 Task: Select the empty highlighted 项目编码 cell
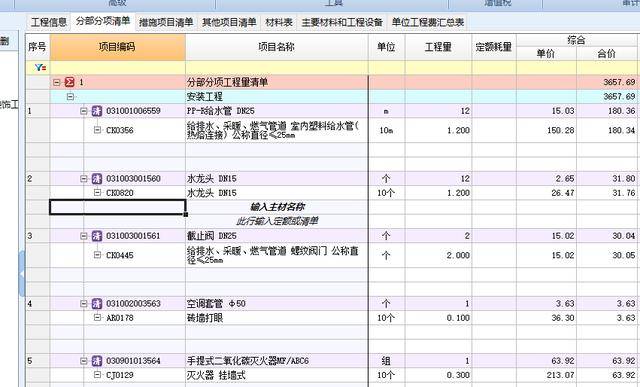tap(118, 207)
